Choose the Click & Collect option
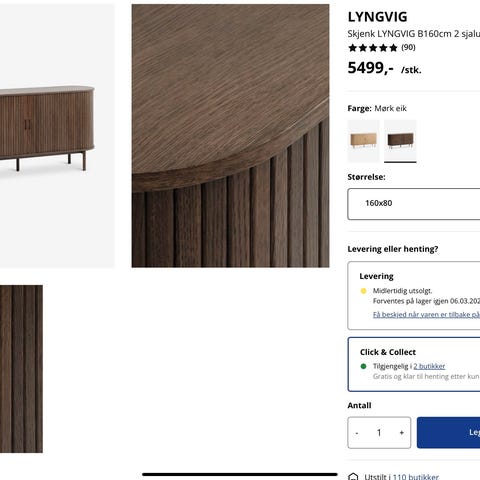The height and width of the screenshot is (480, 480). (414, 364)
